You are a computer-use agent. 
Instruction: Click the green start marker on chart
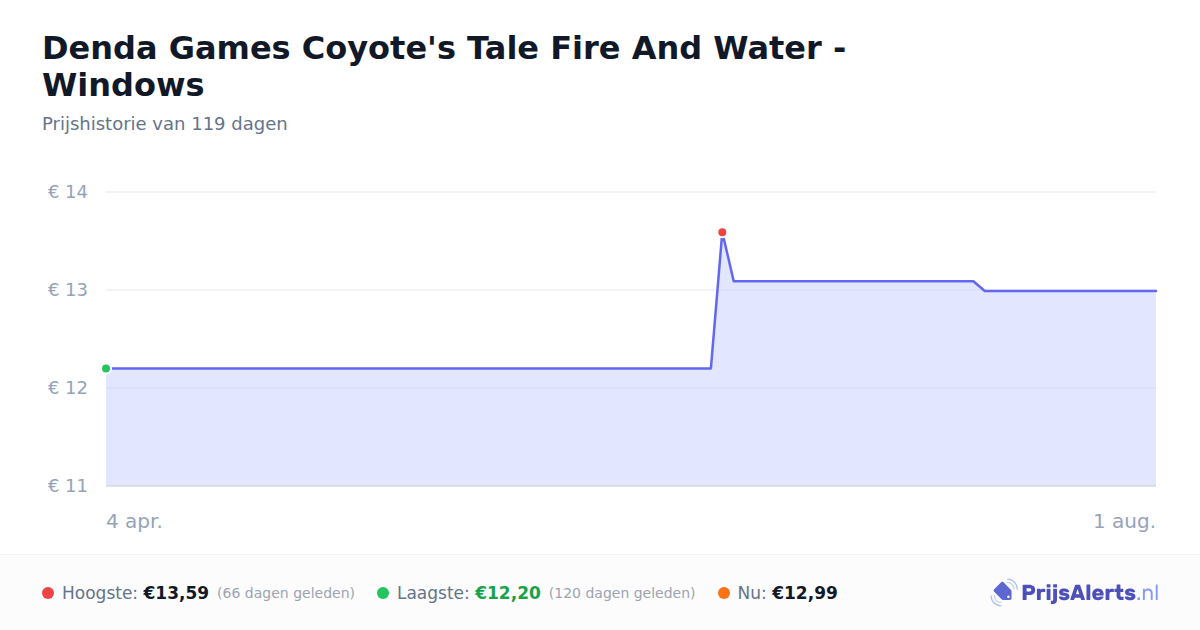tap(106, 369)
